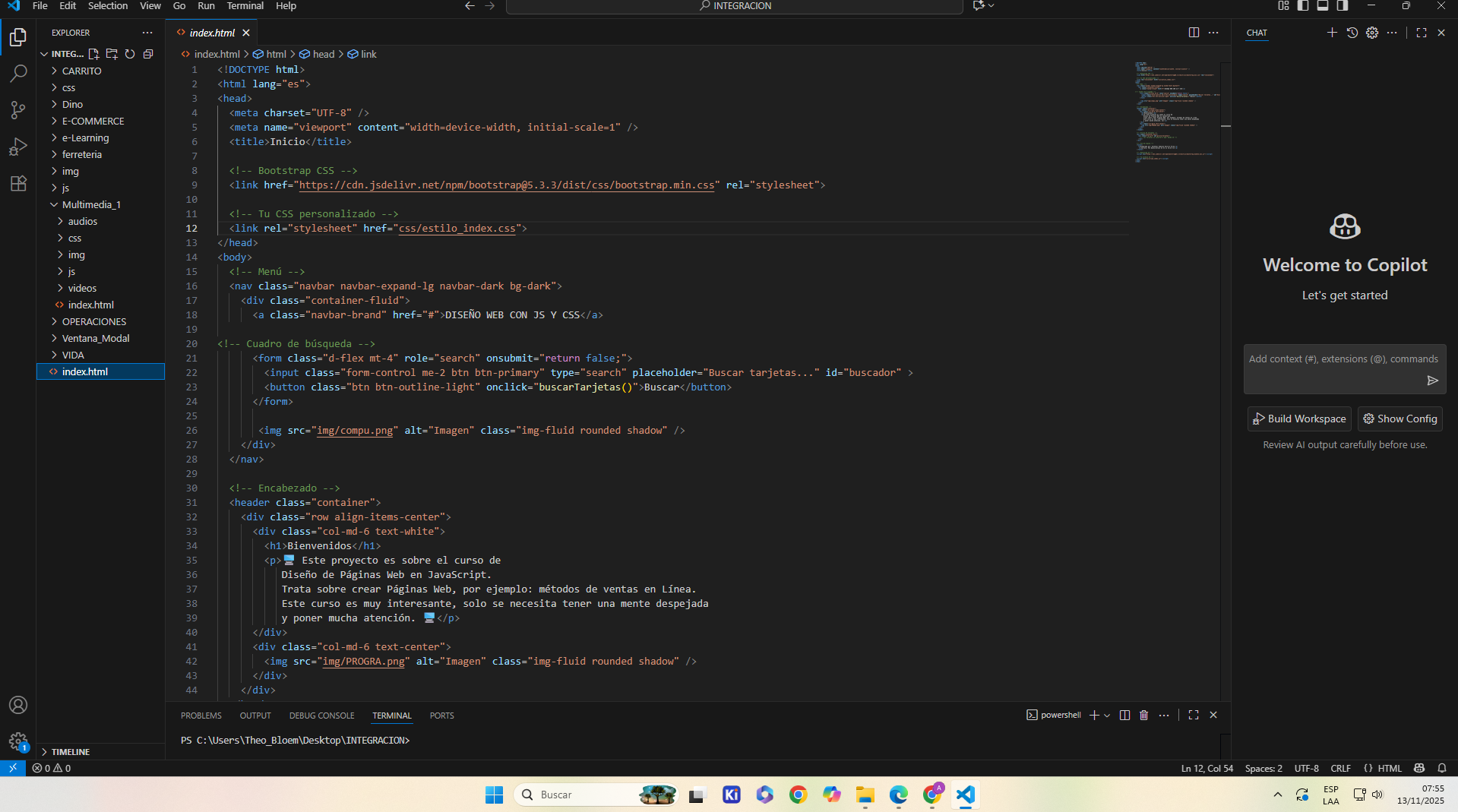Toggle the secondary side bar layout button
Screen dimensions: 1458x812
(x=1343, y=6)
